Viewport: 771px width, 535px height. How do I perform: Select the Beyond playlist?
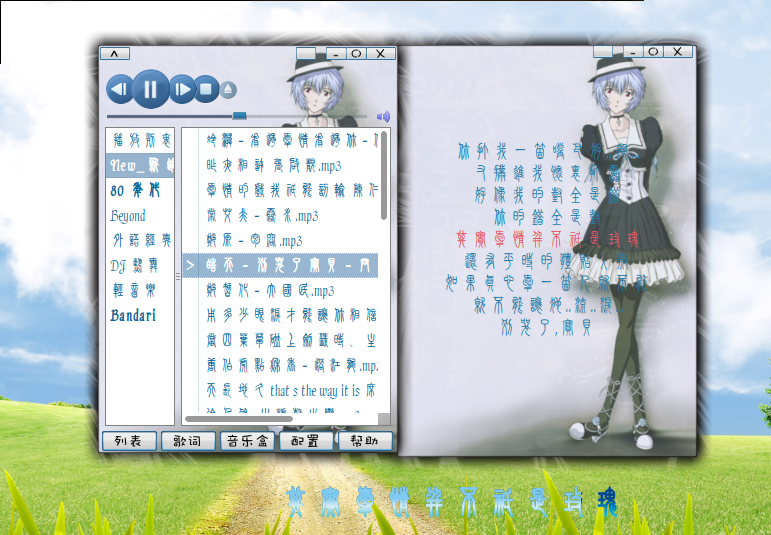tap(140, 215)
